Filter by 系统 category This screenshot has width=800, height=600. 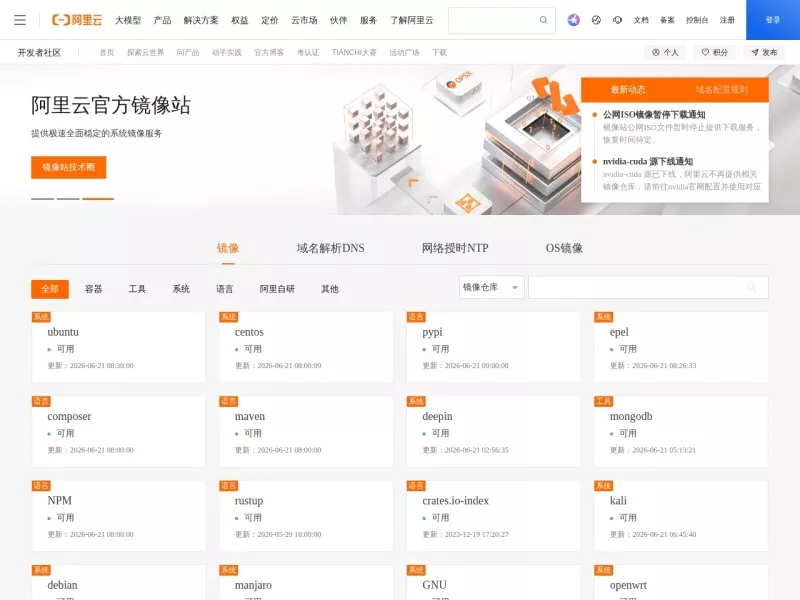pos(181,289)
